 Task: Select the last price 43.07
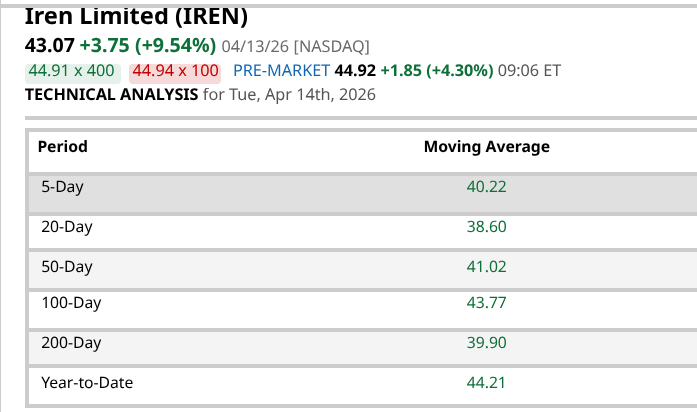coord(50,45)
